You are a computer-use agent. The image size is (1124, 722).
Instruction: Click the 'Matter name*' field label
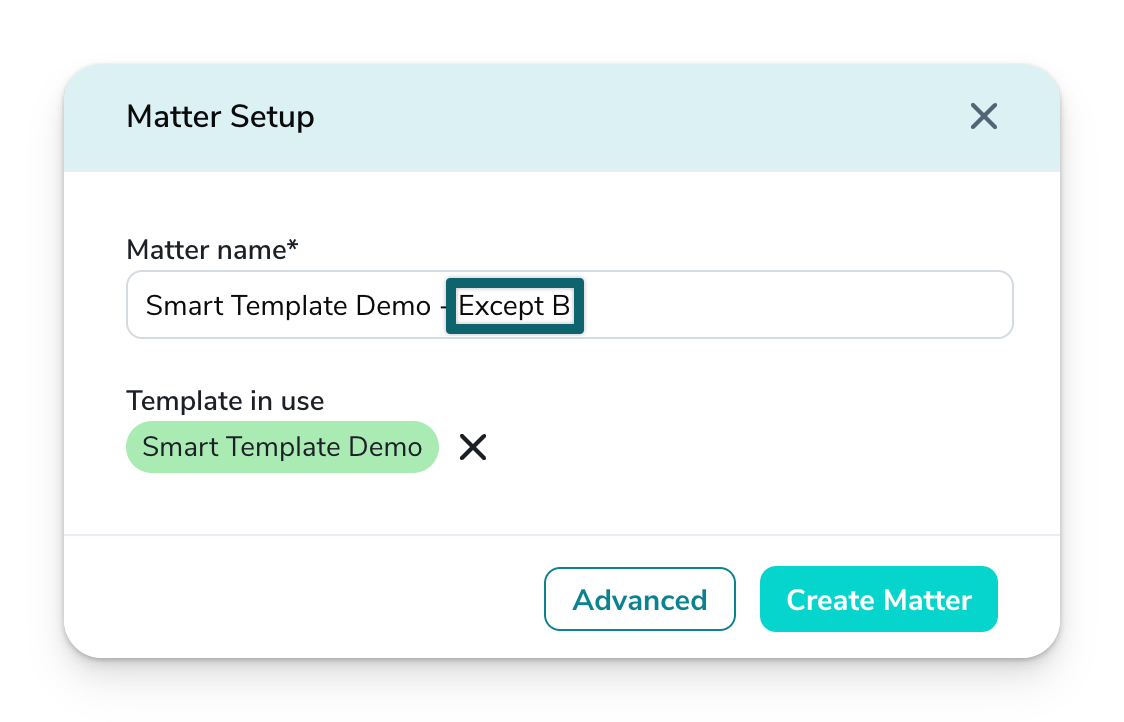click(x=205, y=250)
